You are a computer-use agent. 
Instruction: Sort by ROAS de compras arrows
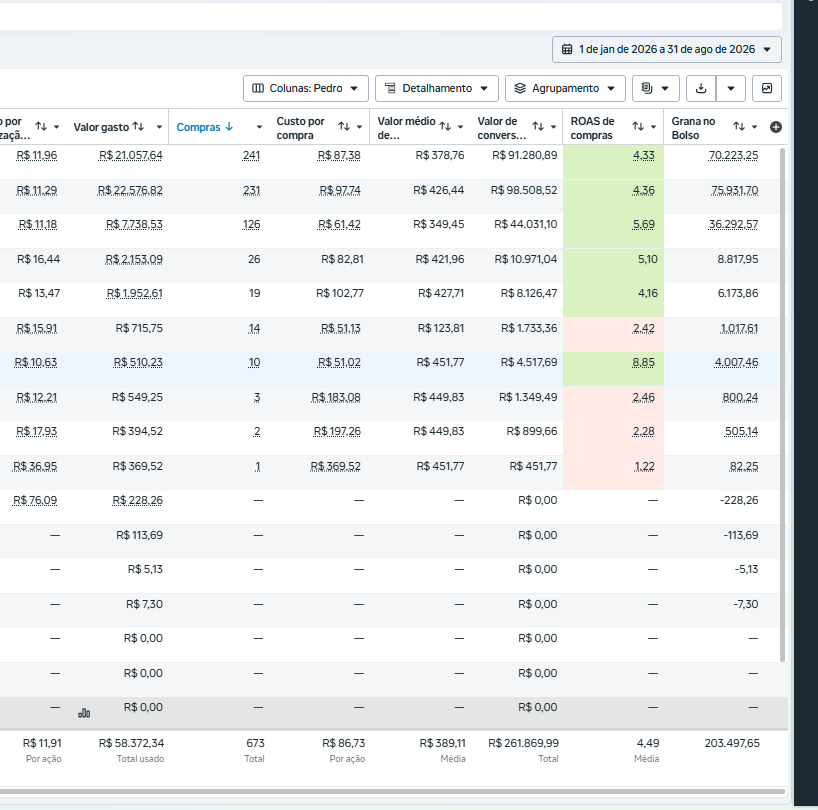pos(638,126)
